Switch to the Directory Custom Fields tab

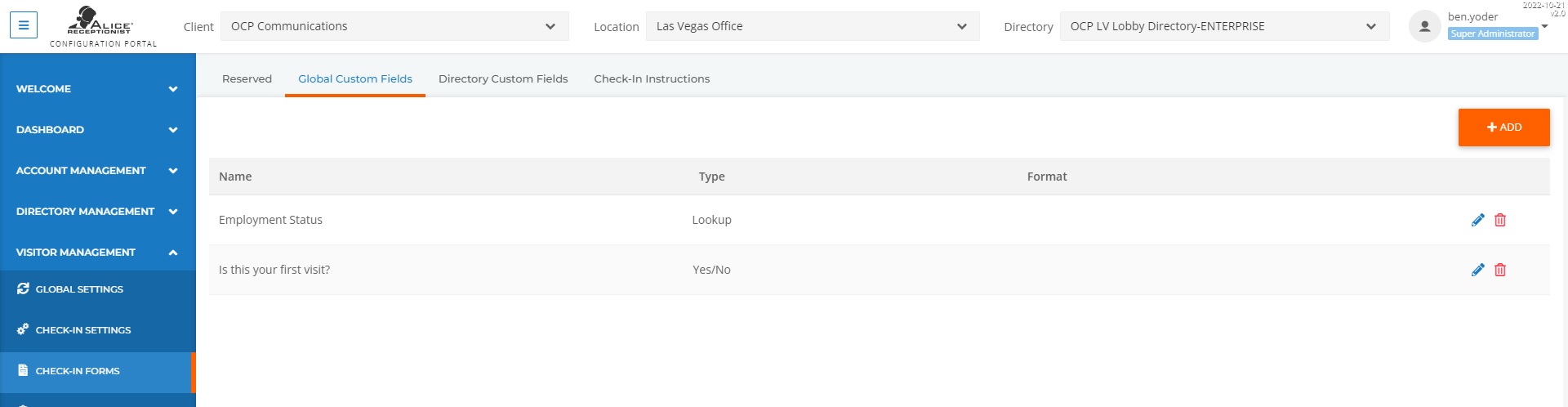[x=503, y=79]
